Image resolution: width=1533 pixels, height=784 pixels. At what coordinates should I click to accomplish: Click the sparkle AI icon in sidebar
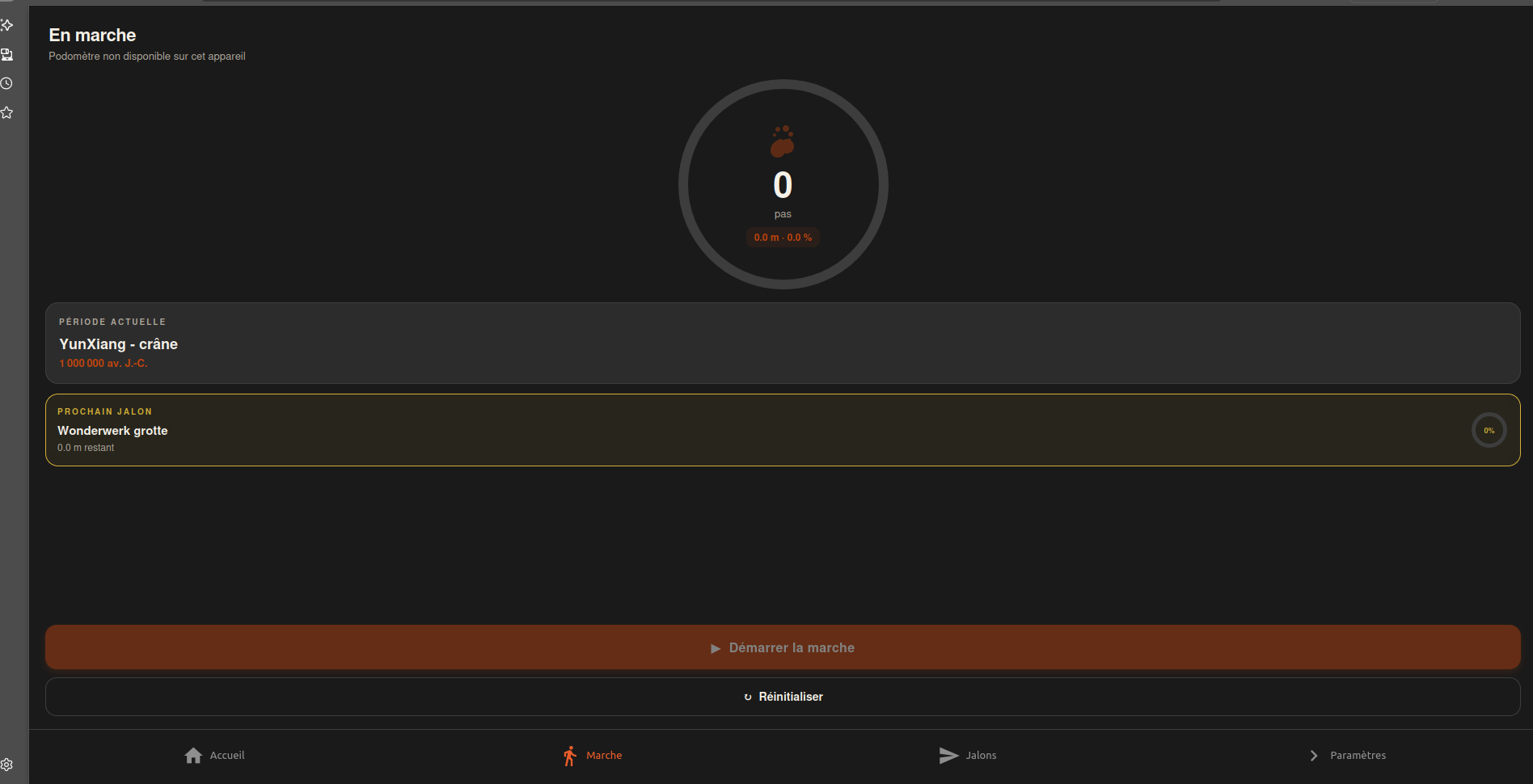[7, 25]
